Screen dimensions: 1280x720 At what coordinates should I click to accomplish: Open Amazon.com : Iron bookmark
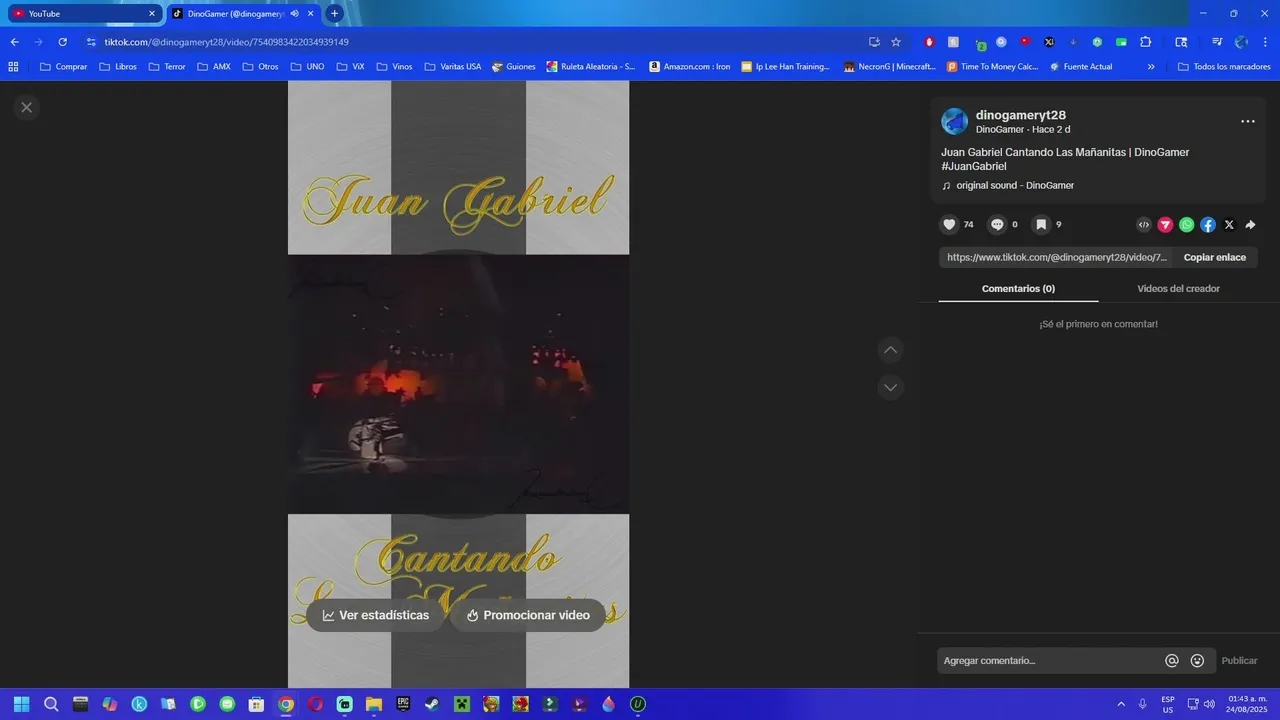(690, 67)
